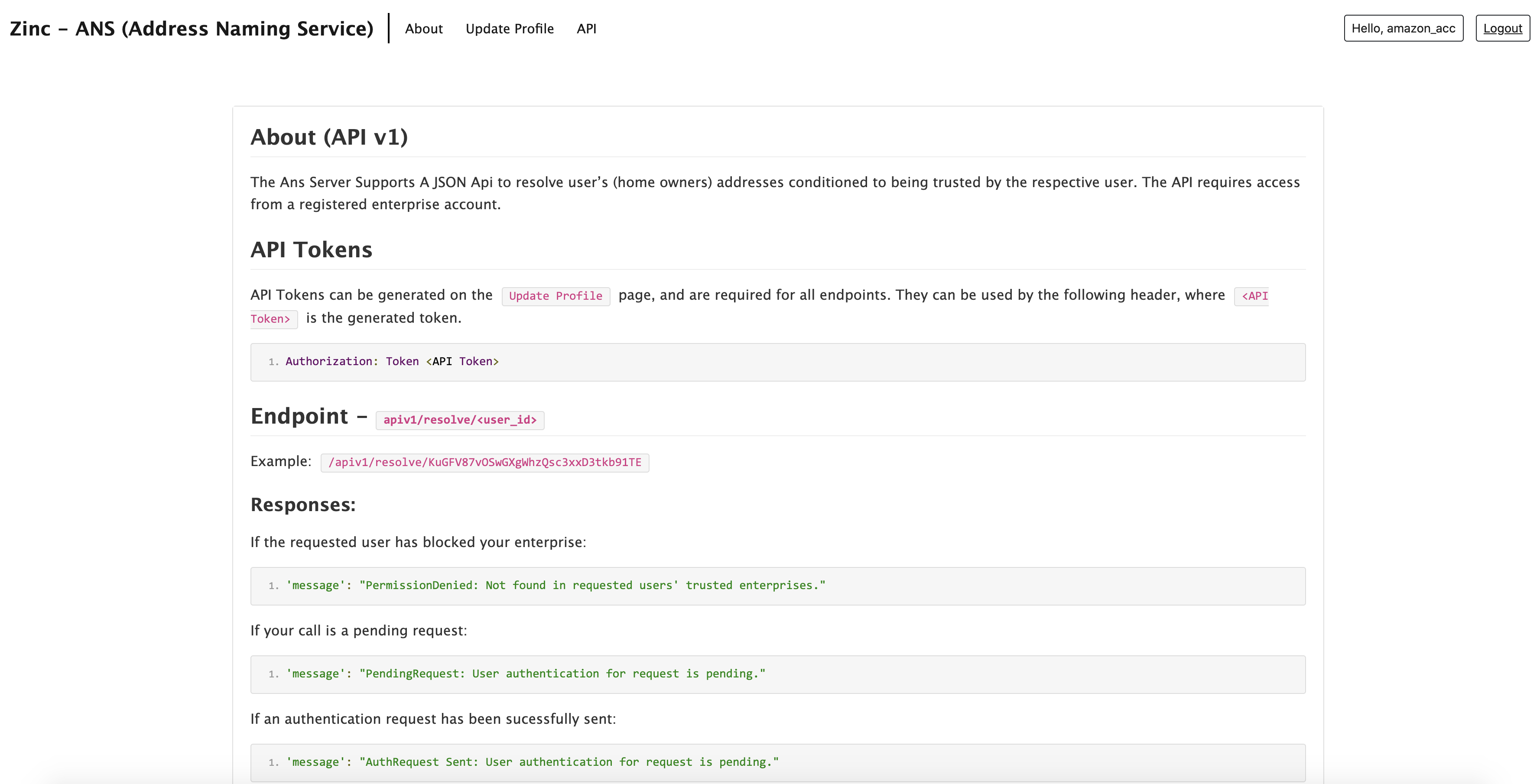
Task: Click the Hello, amazon_acc greeting box
Action: [1403, 28]
